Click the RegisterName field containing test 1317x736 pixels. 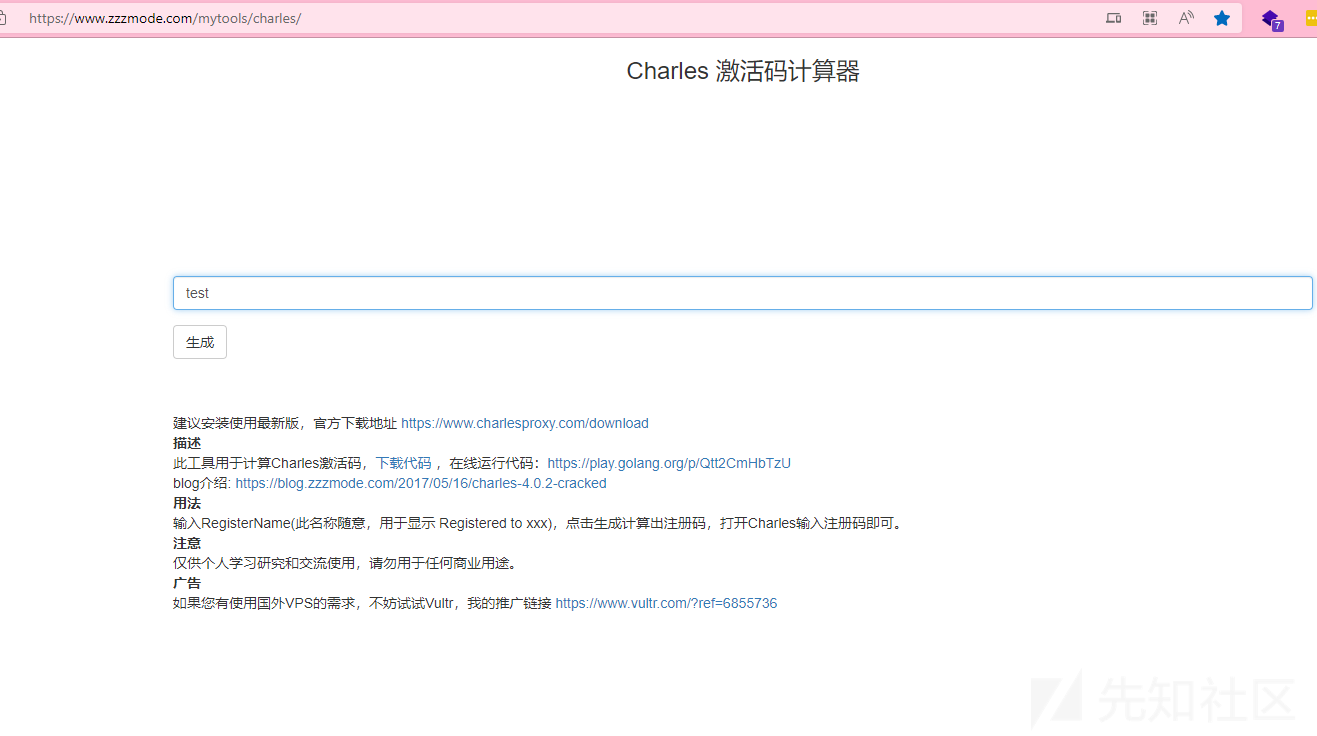[742, 293]
